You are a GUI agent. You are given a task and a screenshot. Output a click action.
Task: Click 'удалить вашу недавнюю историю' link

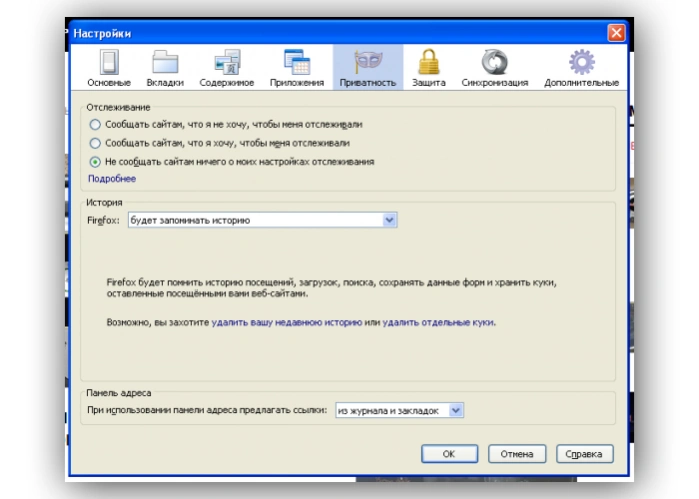(287, 322)
